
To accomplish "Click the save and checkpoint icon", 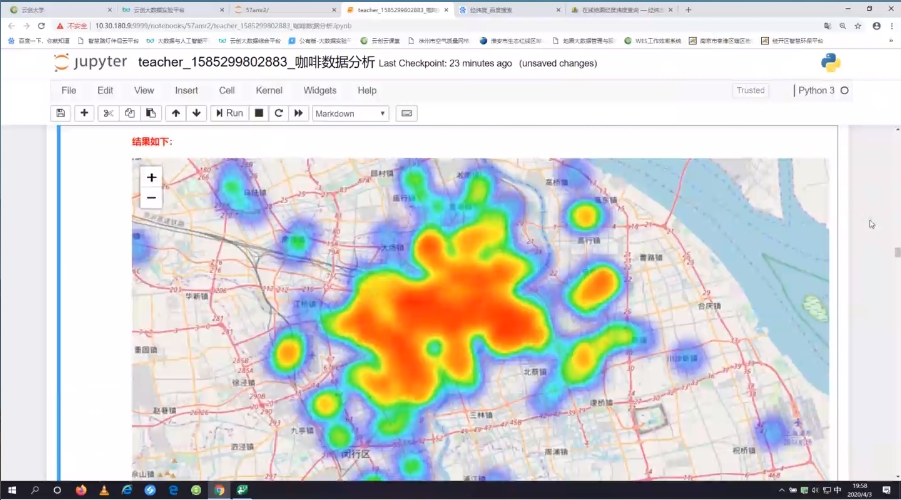I will [x=62, y=113].
